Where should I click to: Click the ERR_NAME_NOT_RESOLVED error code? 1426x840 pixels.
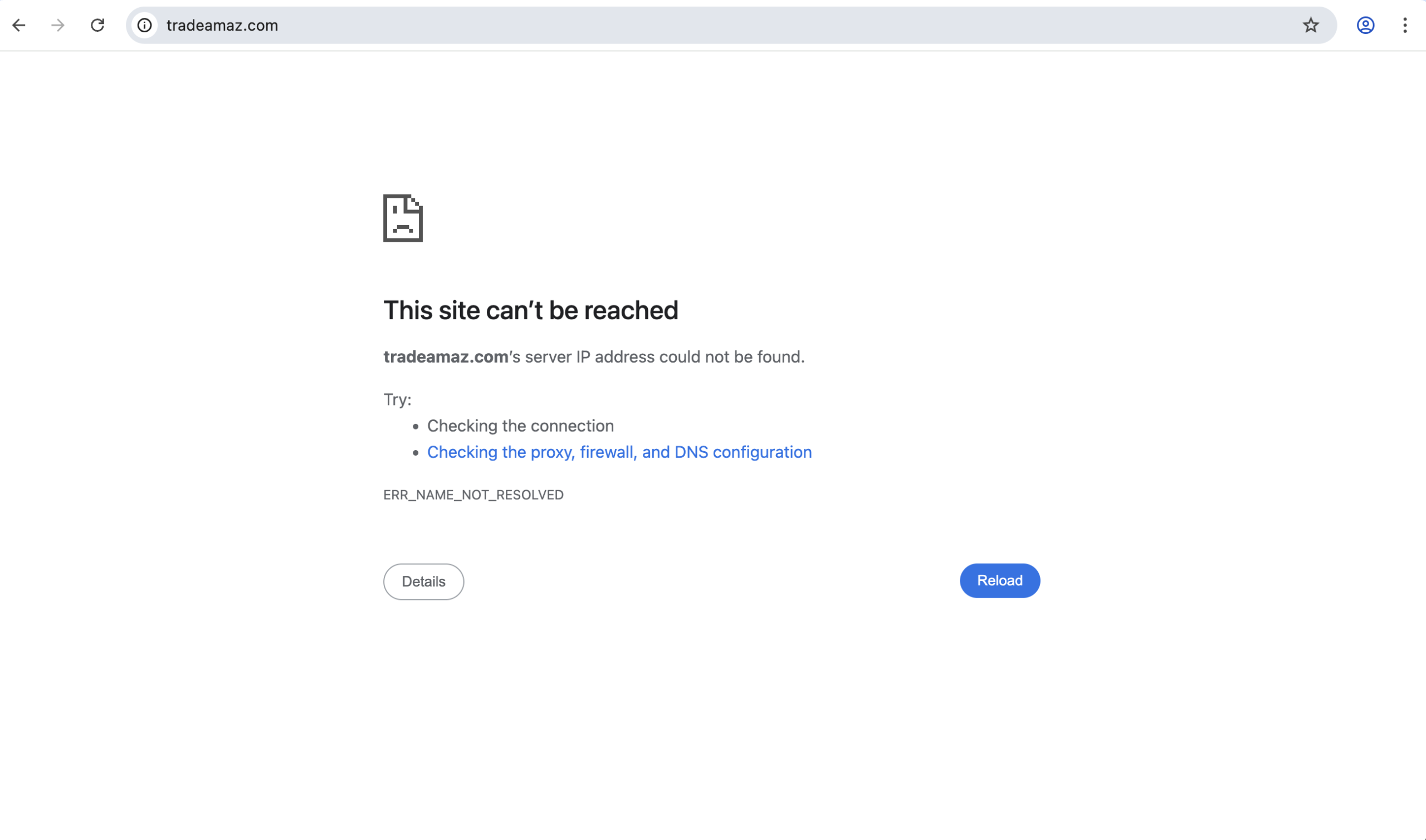[x=473, y=495]
